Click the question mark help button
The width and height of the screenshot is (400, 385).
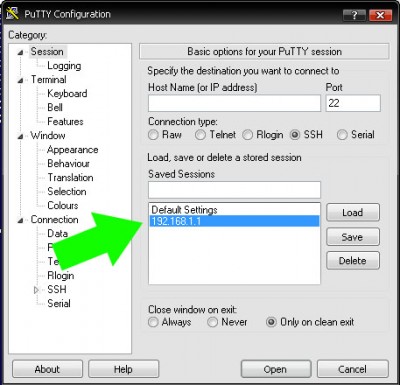(x=354, y=15)
